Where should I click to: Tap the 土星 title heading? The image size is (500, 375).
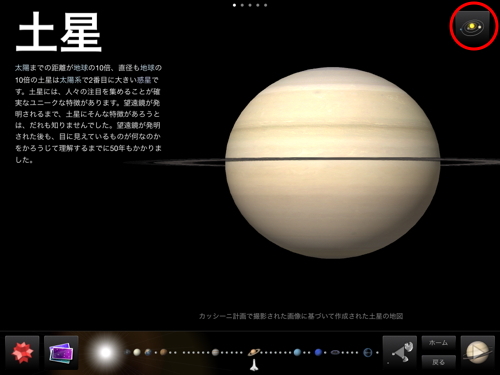[x=59, y=32]
